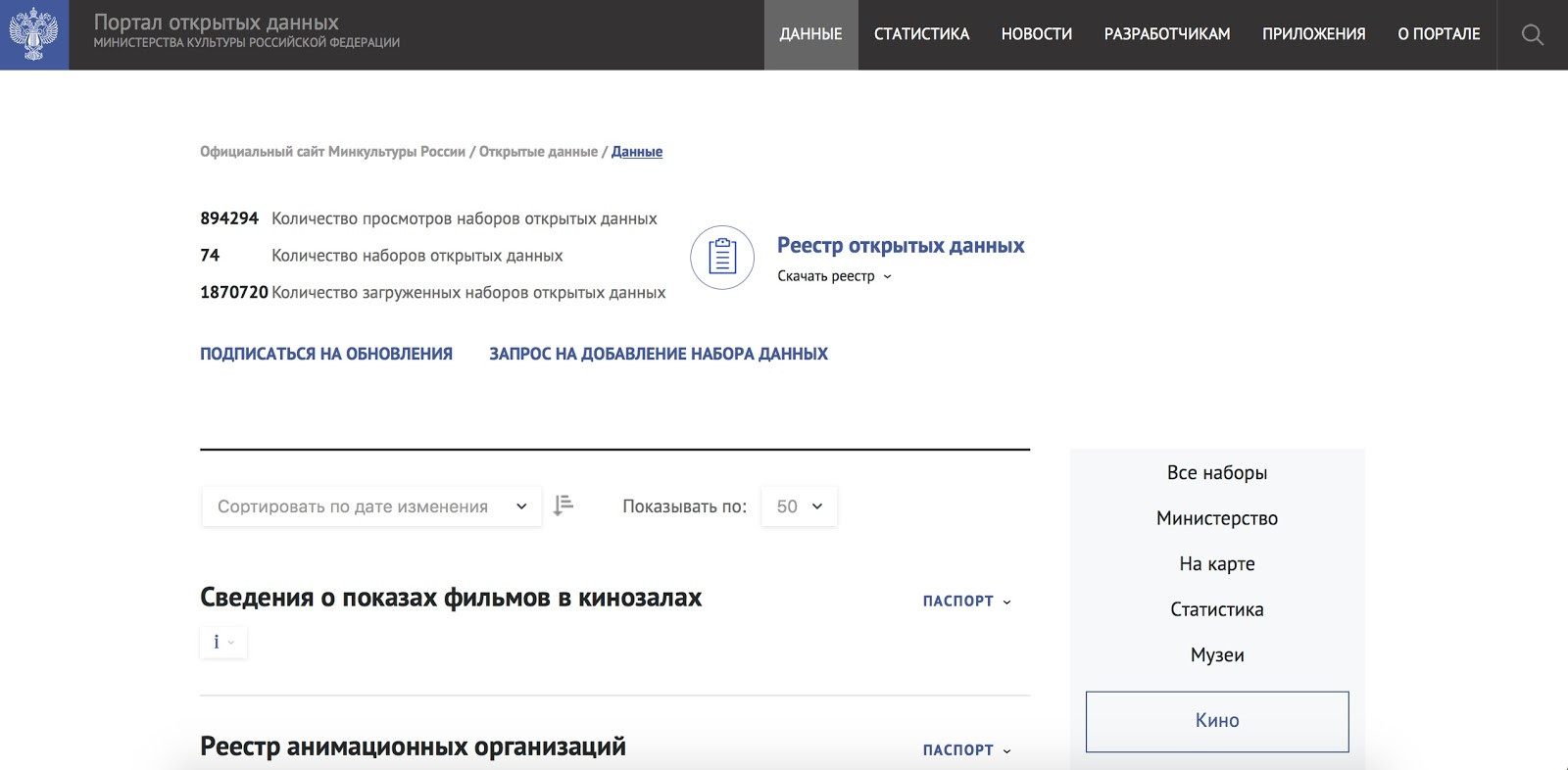Click 'ПОДПИСАТЬСЯ НА ОБНОВЛЕНИЯ' link

pos(326,354)
